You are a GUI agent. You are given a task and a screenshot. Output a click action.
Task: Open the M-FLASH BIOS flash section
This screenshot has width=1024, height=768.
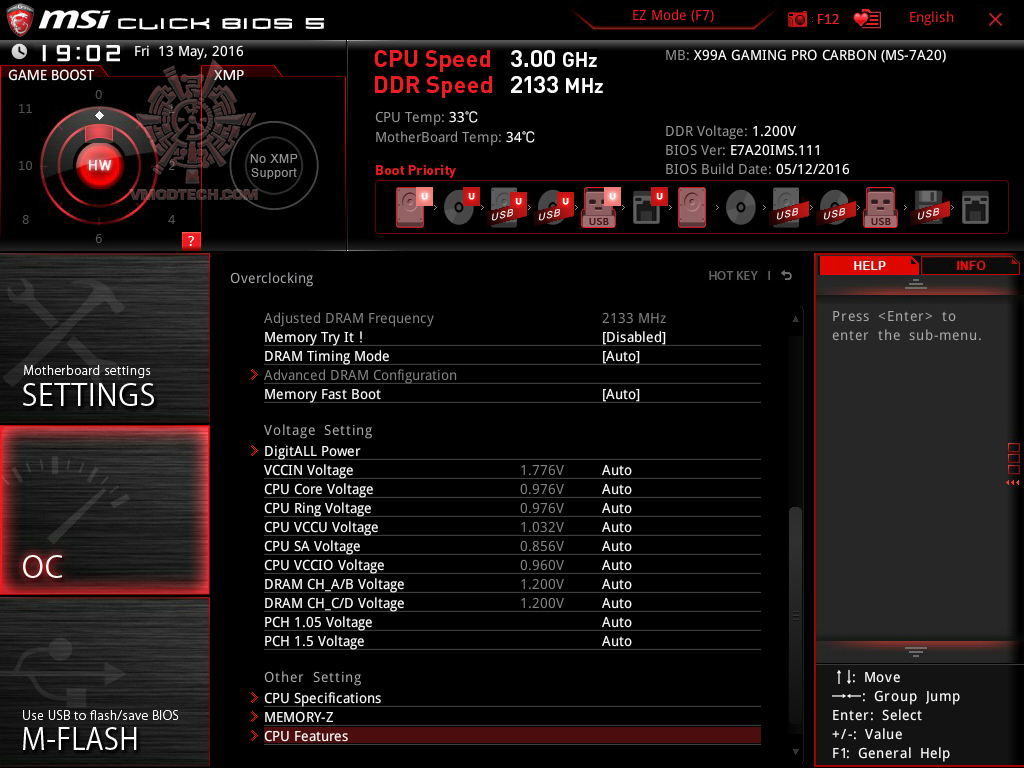coord(104,682)
